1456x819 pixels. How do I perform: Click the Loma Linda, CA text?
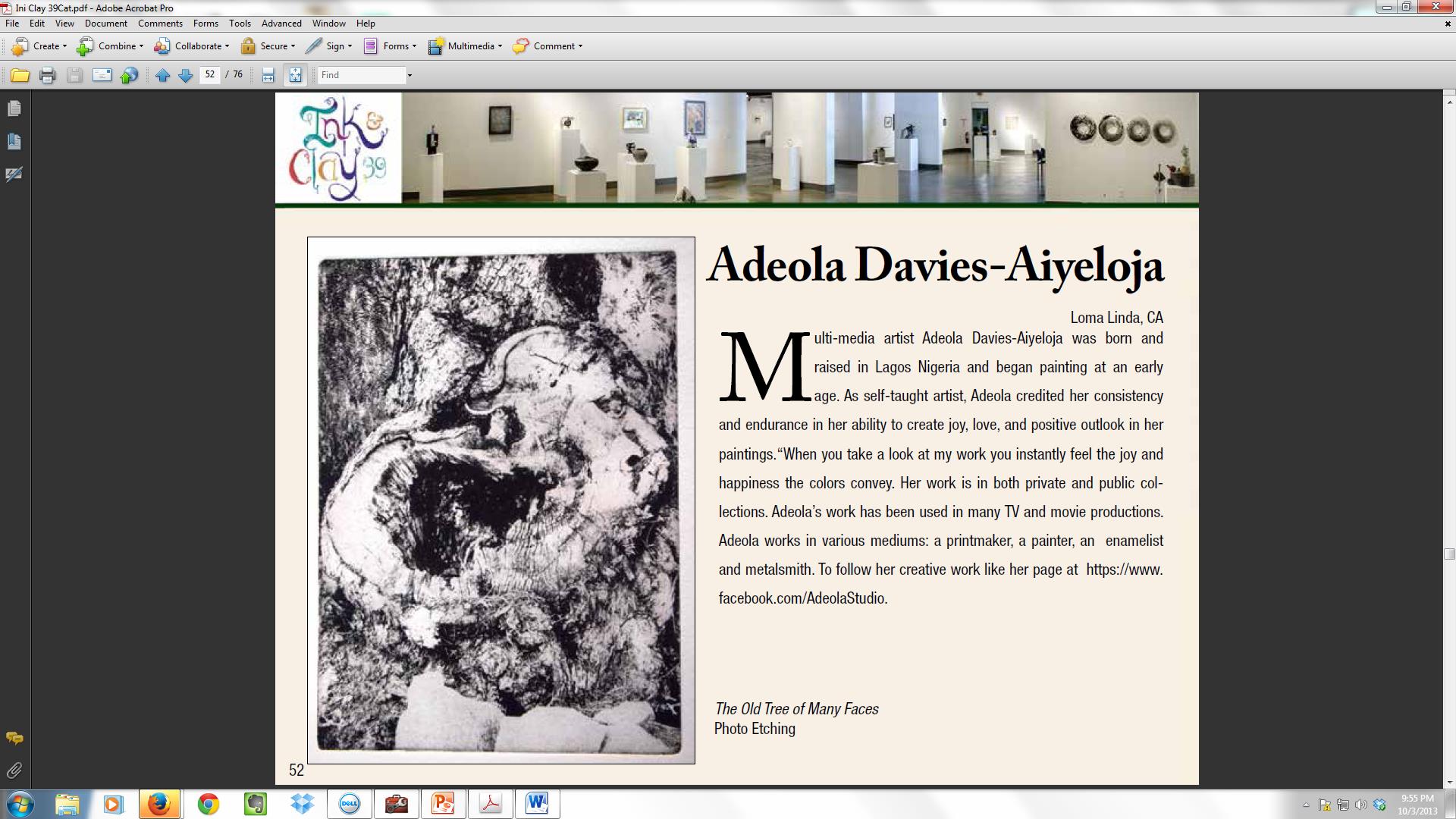click(x=1116, y=318)
